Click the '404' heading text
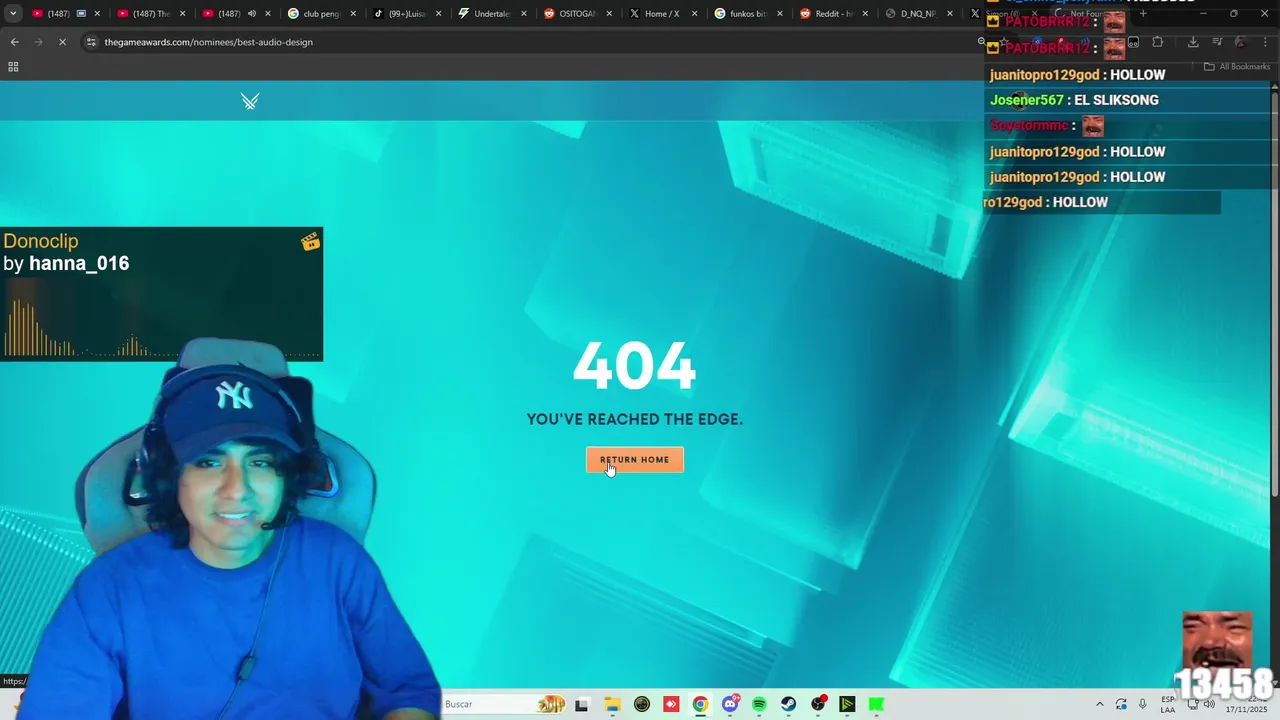The width and height of the screenshot is (1280, 720). pyautogui.click(x=634, y=366)
